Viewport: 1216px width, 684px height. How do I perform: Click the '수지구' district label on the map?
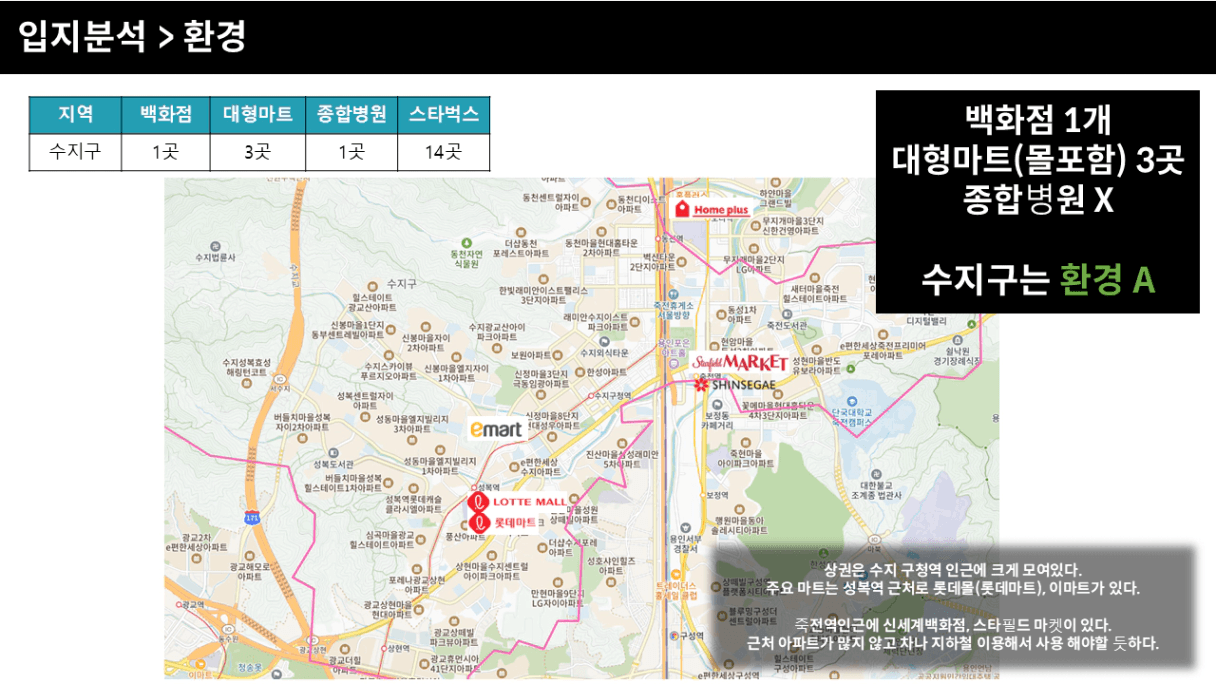click(401, 283)
